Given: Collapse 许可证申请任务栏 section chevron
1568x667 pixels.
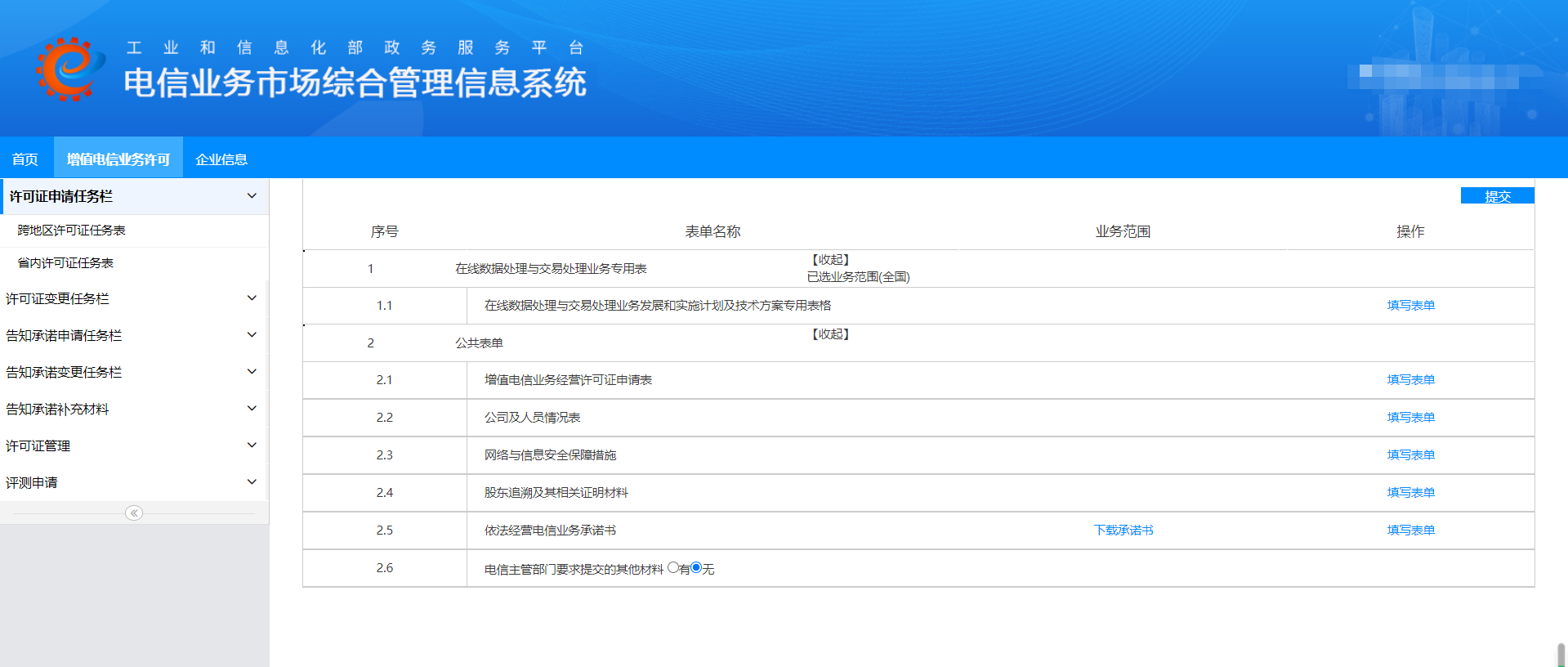Looking at the screenshot, I should 252,196.
